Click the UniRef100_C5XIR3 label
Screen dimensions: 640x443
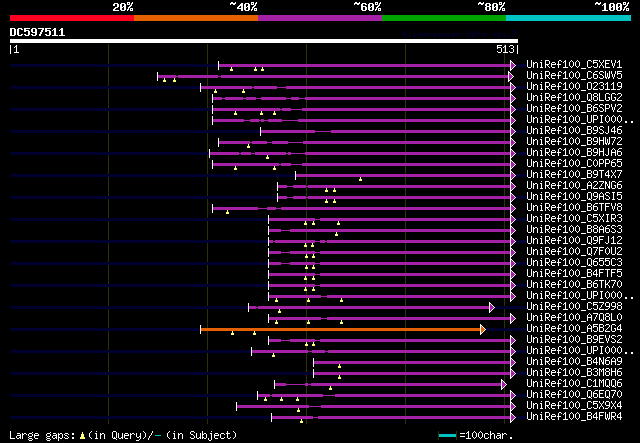(x=574, y=219)
